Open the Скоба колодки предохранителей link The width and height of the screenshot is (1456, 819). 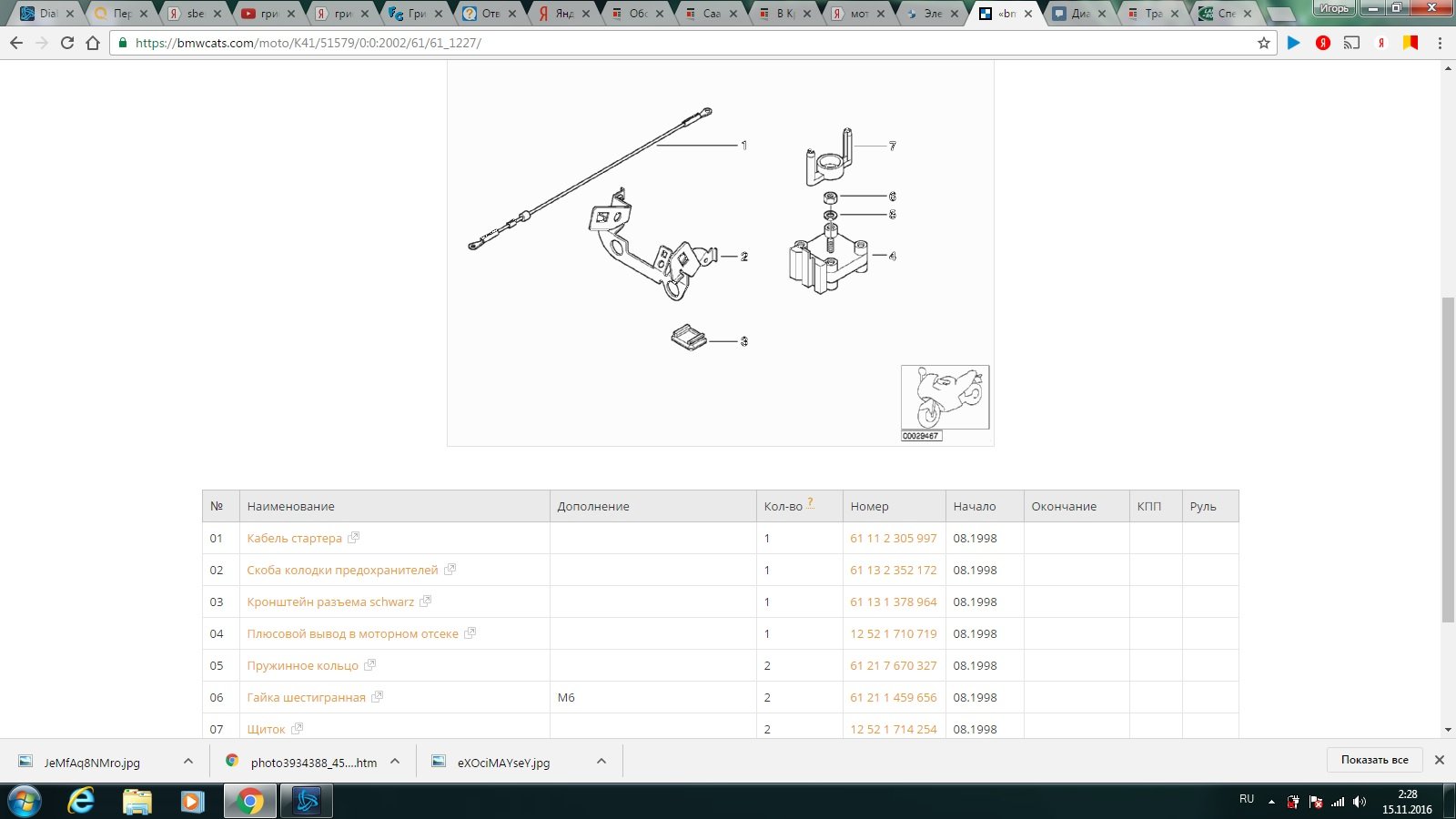[342, 571]
